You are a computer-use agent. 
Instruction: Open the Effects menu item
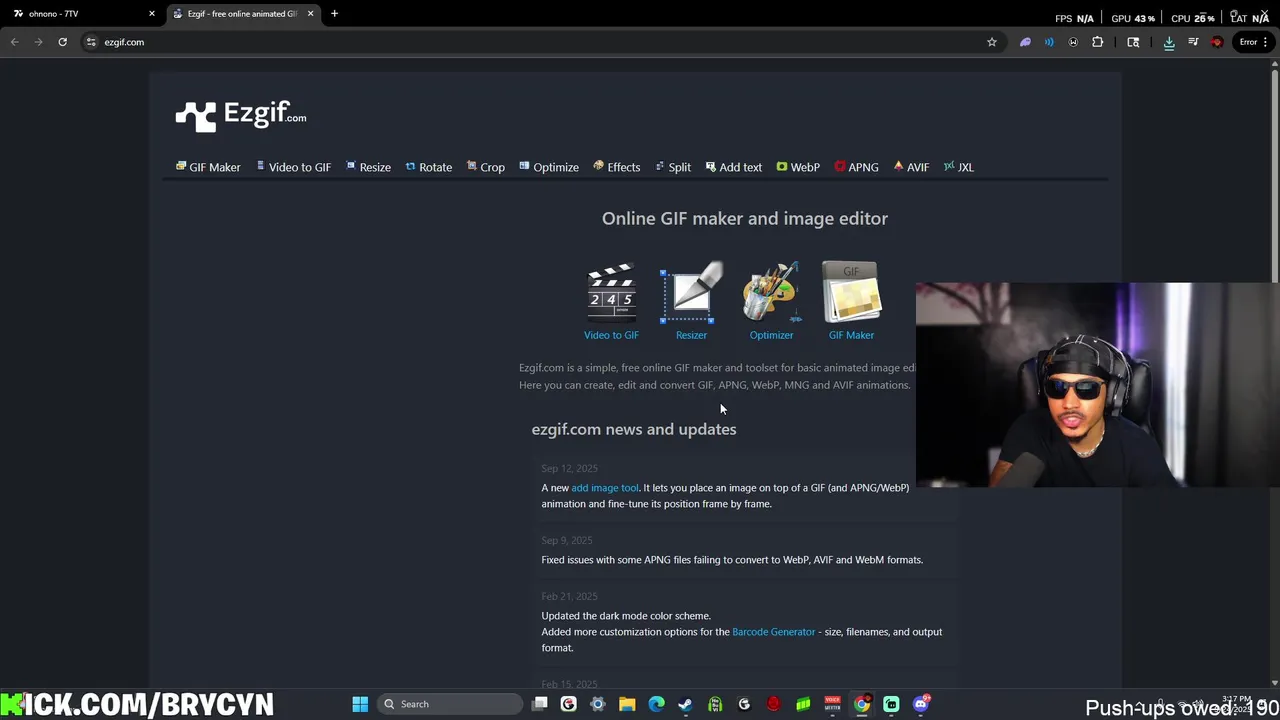tap(616, 167)
